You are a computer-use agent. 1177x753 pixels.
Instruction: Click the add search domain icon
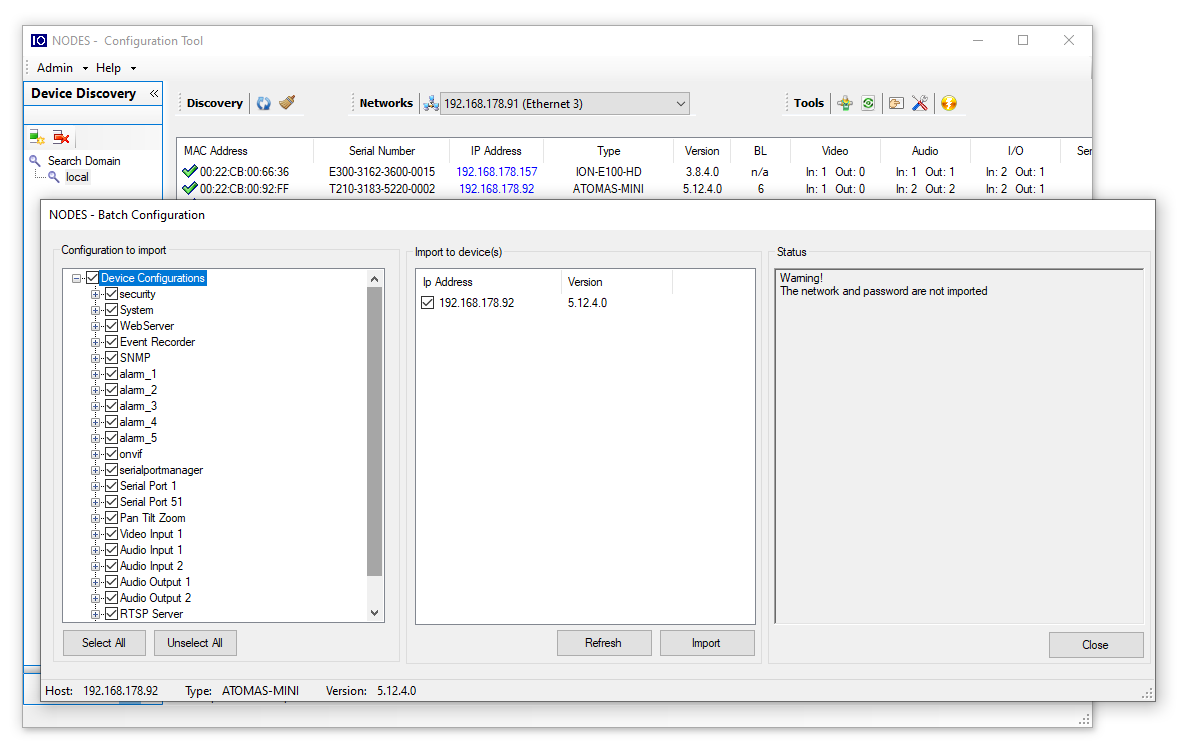[37, 137]
